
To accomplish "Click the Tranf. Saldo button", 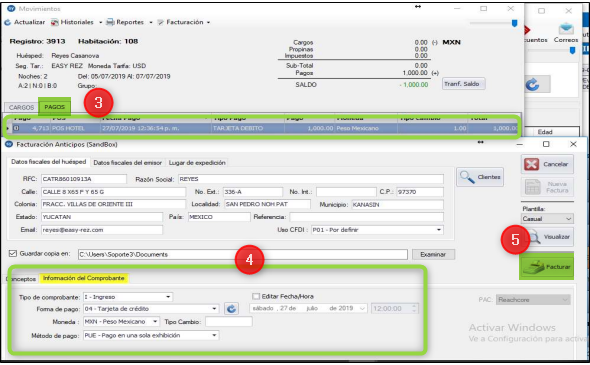I will click(463, 84).
